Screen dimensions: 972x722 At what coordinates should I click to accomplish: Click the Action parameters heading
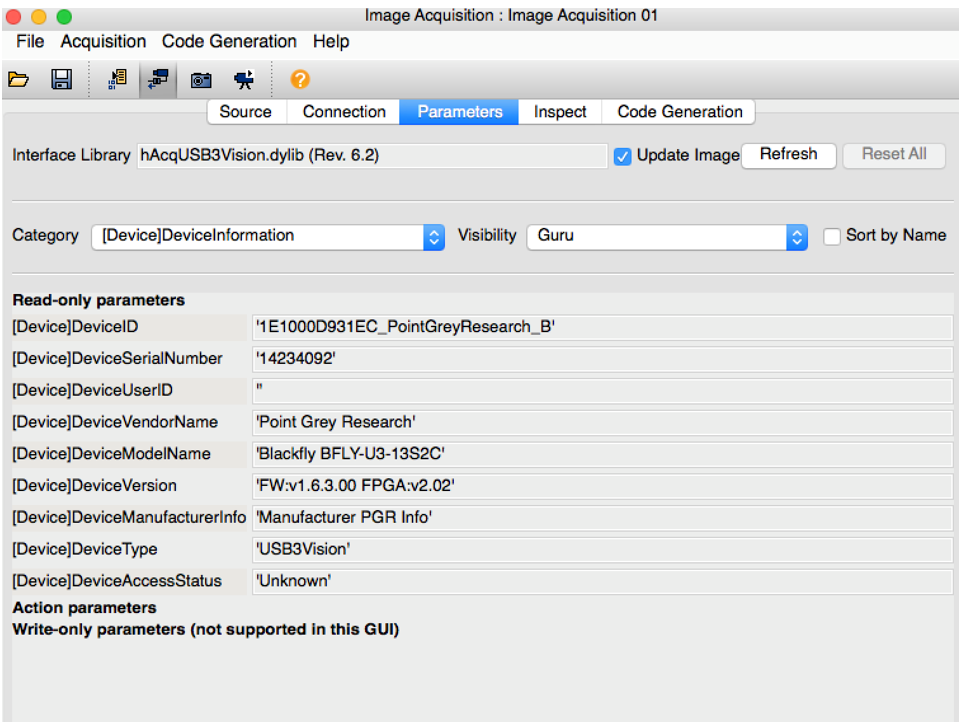pos(84,608)
